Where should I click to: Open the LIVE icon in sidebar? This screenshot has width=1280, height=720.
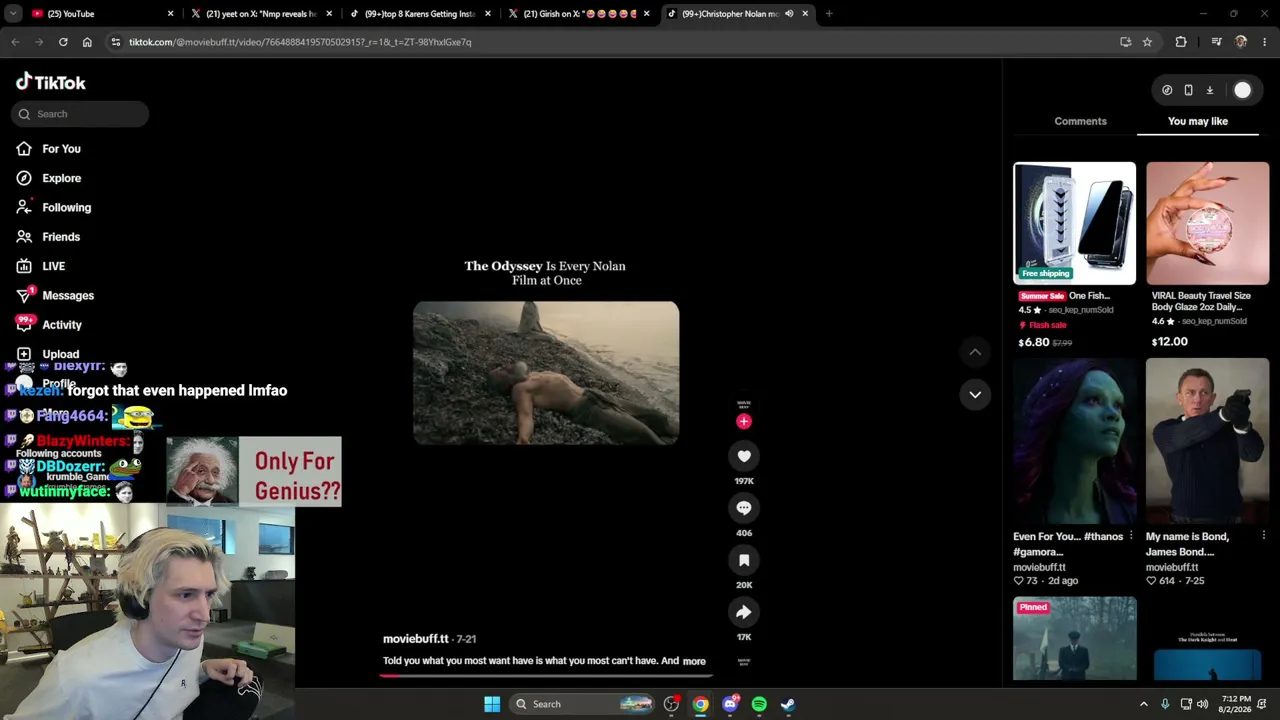[24, 266]
